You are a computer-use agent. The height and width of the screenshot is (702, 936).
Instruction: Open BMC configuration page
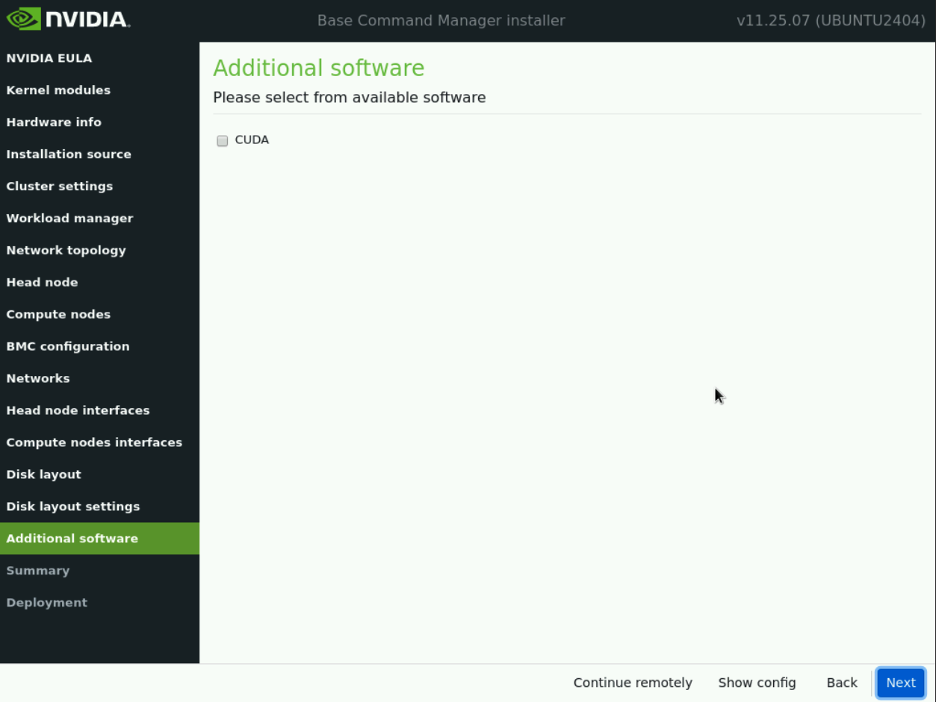pyautogui.click(x=68, y=346)
